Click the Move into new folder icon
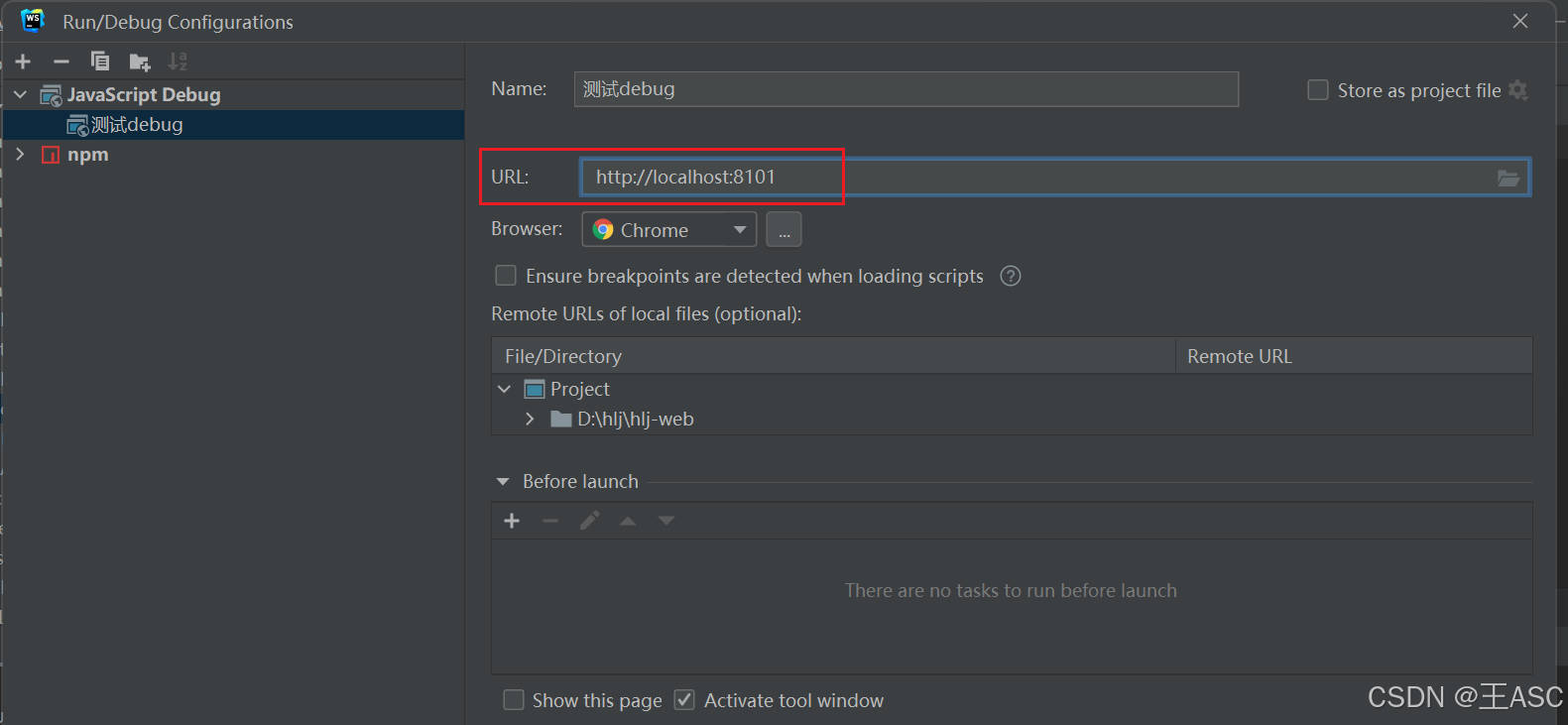The width and height of the screenshot is (1568, 725). 139,62
